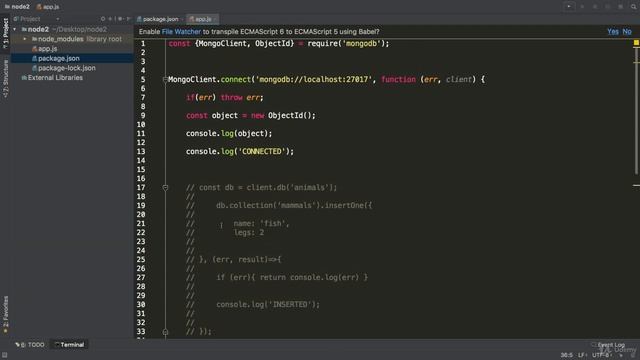Open the run configuration dropdown
The height and width of the screenshot is (360, 640).
tap(569, 7)
